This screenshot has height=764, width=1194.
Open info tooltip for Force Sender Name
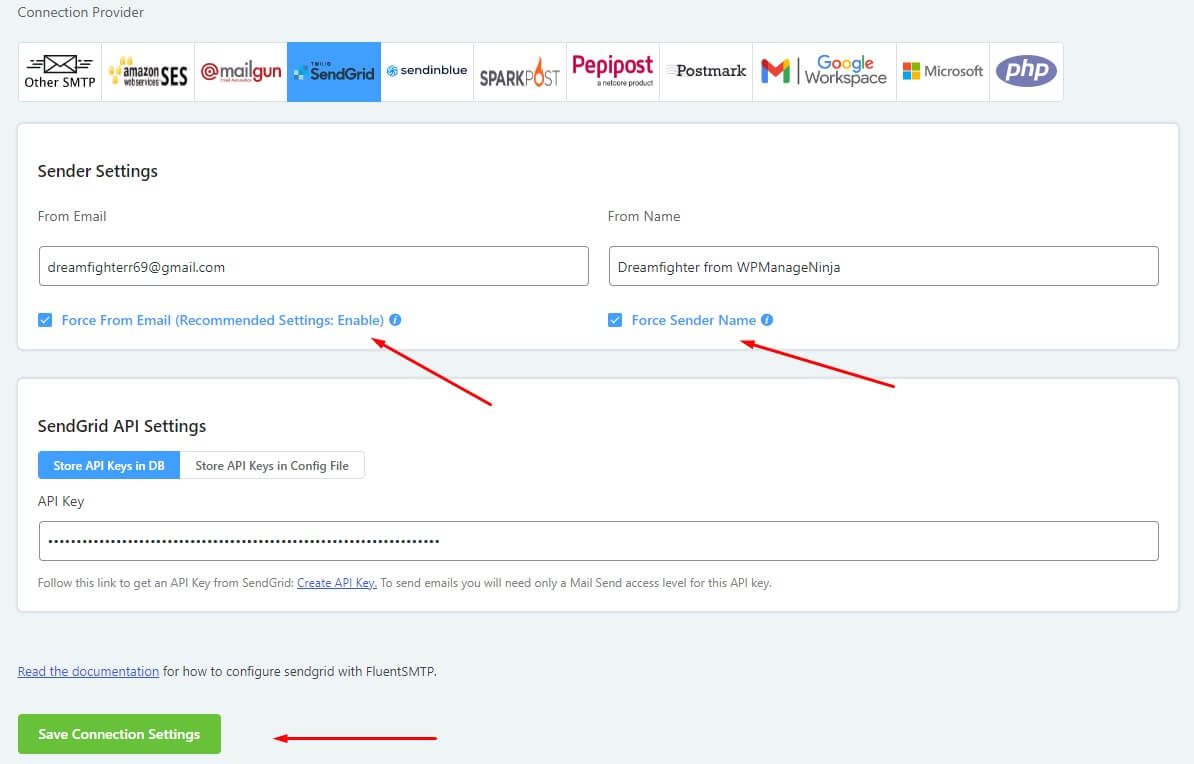(x=767, y=320)
